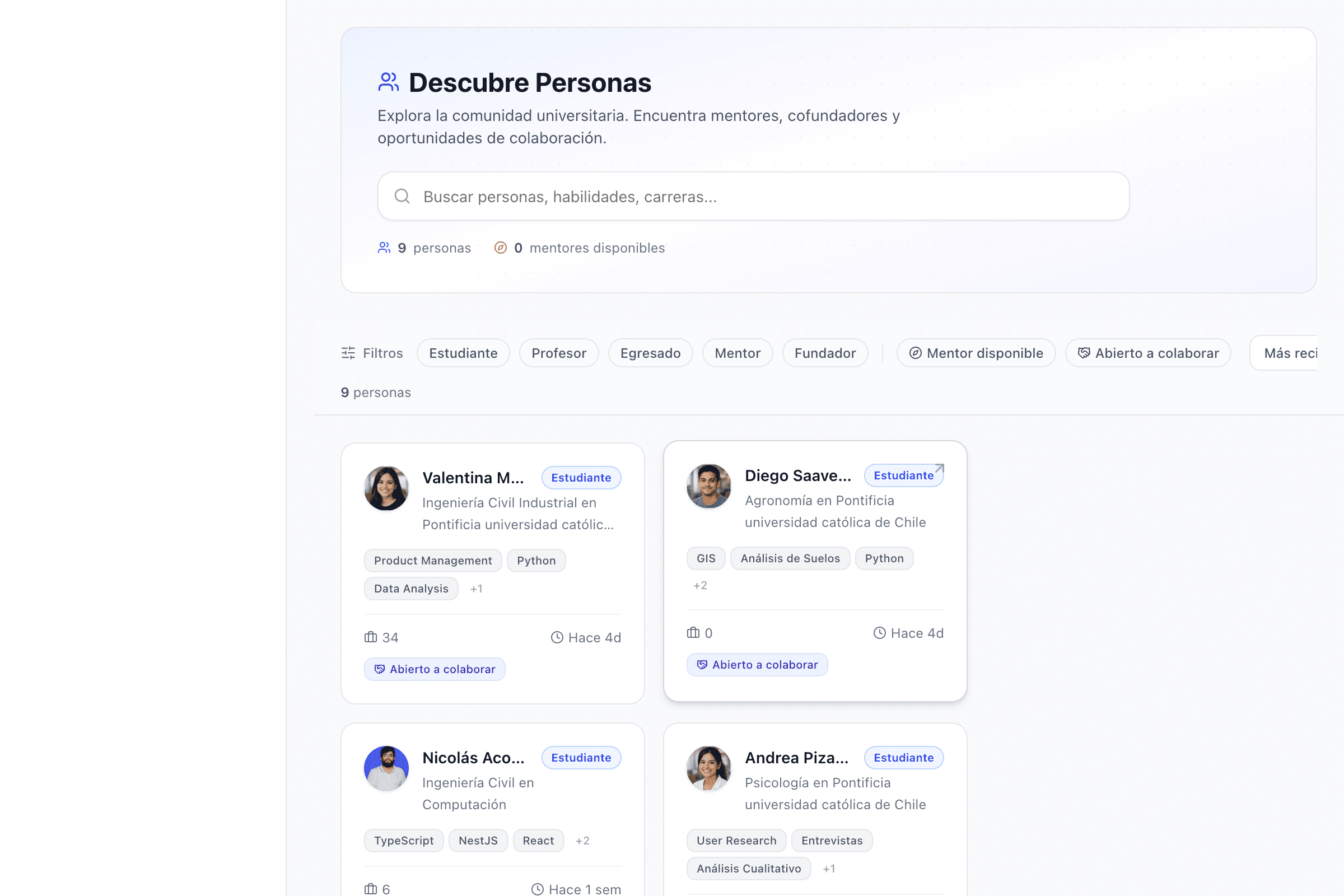This screenshot has height=896, width=1344.
Task: Click the people icon next to 9 personas
Action: pos(384,248)
